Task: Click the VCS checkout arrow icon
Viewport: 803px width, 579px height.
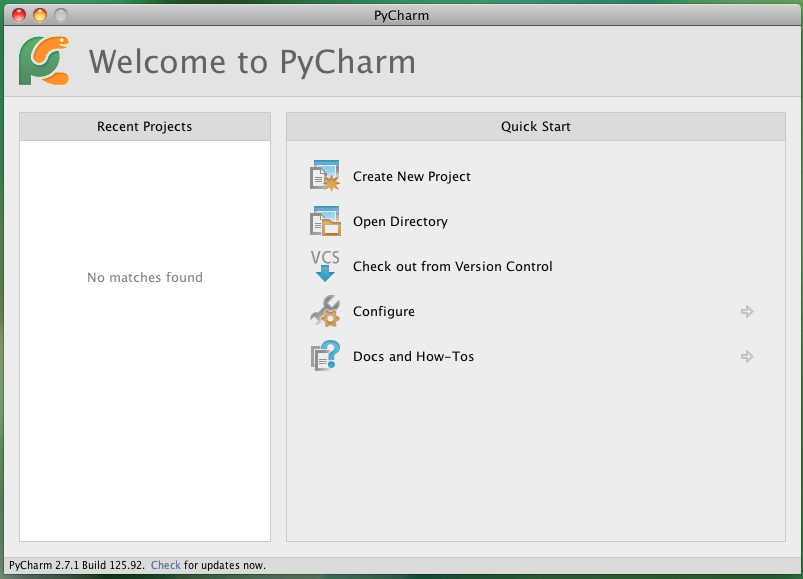Action: (325, 266)
